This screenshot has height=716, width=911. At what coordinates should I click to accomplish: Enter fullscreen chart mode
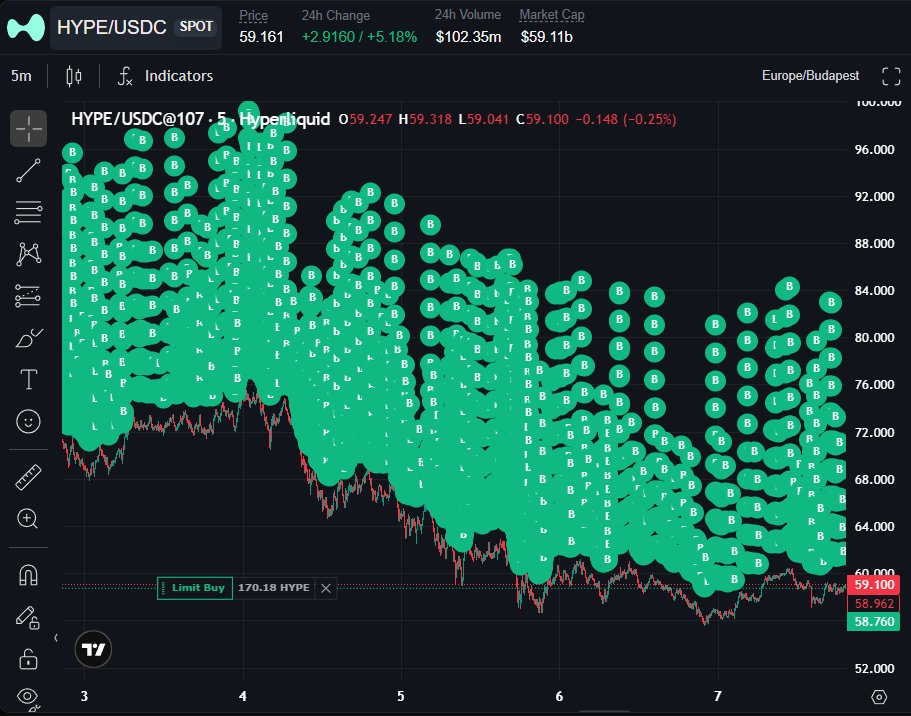(x=891, y=76)
